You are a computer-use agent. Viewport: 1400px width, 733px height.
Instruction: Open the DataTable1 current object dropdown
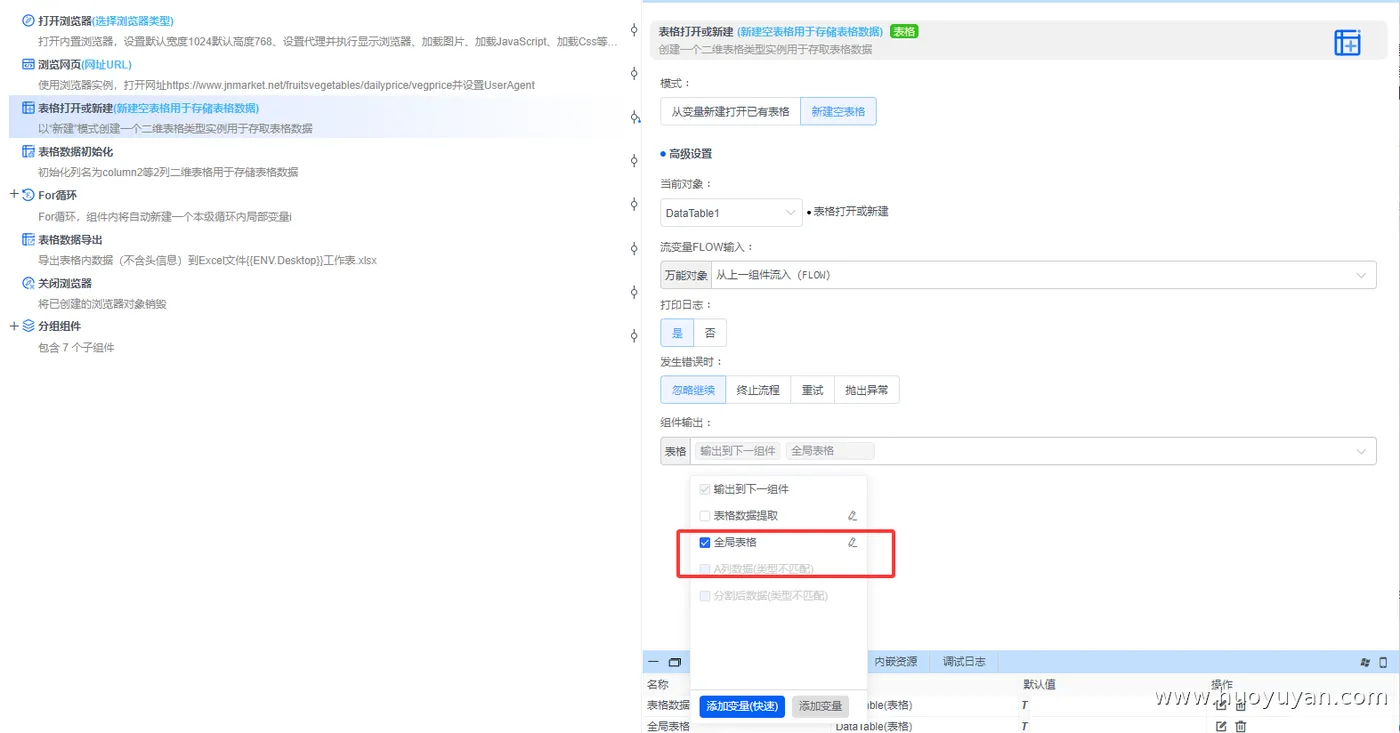[731, 212]
